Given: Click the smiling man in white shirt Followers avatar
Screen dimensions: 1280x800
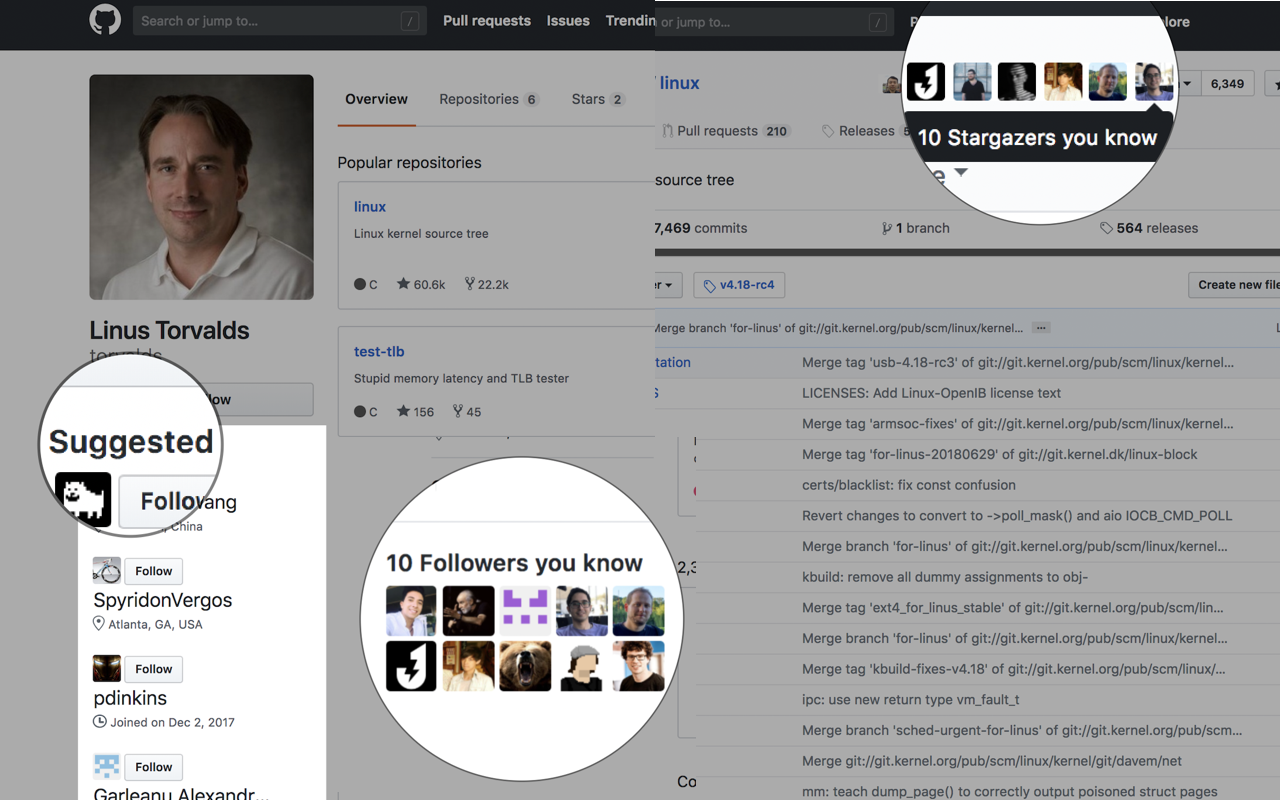Looking at the screenshot, I should [x=412, y=611].
